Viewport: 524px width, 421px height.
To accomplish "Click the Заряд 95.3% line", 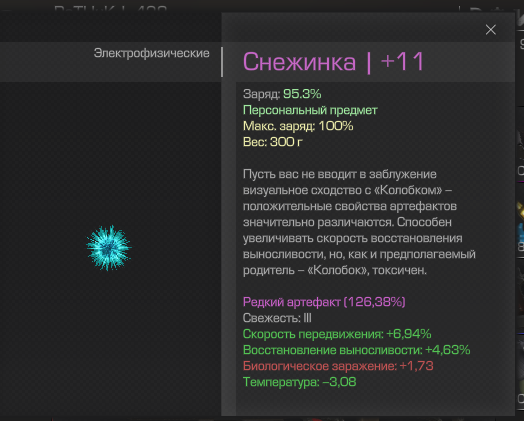I will pos(282,94).
